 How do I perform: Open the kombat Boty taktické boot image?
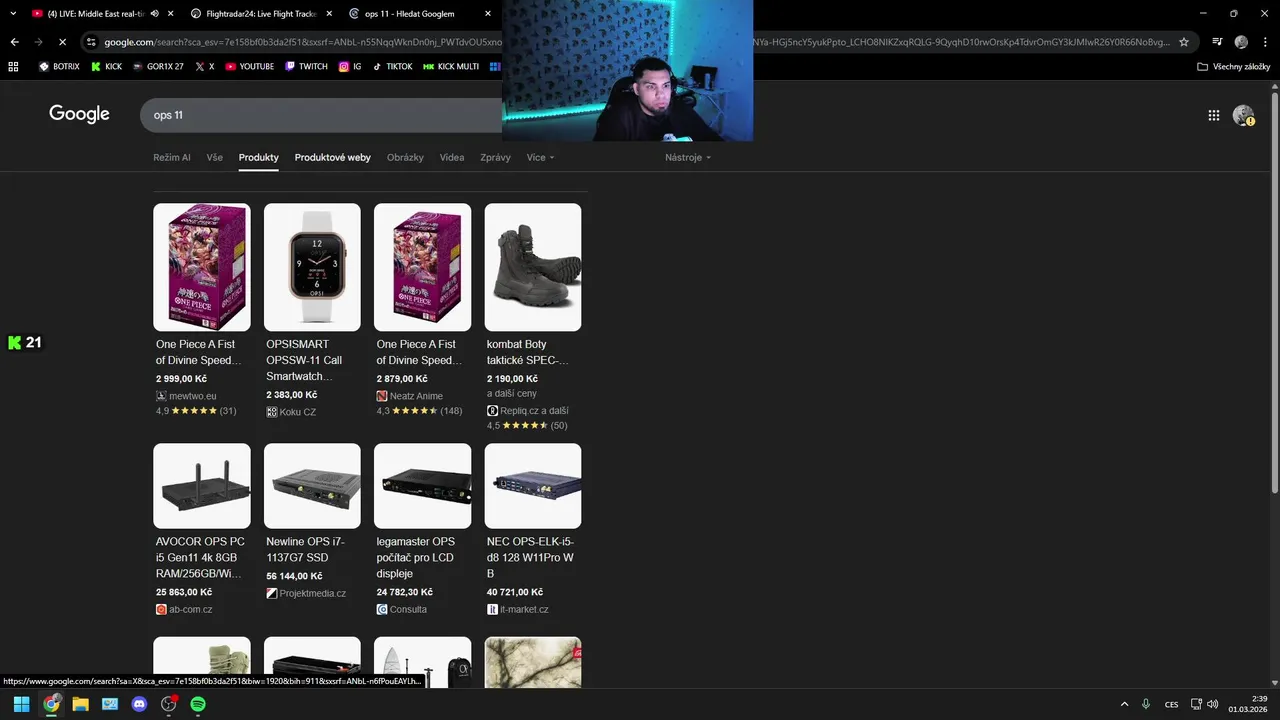[x=533, y=267]
